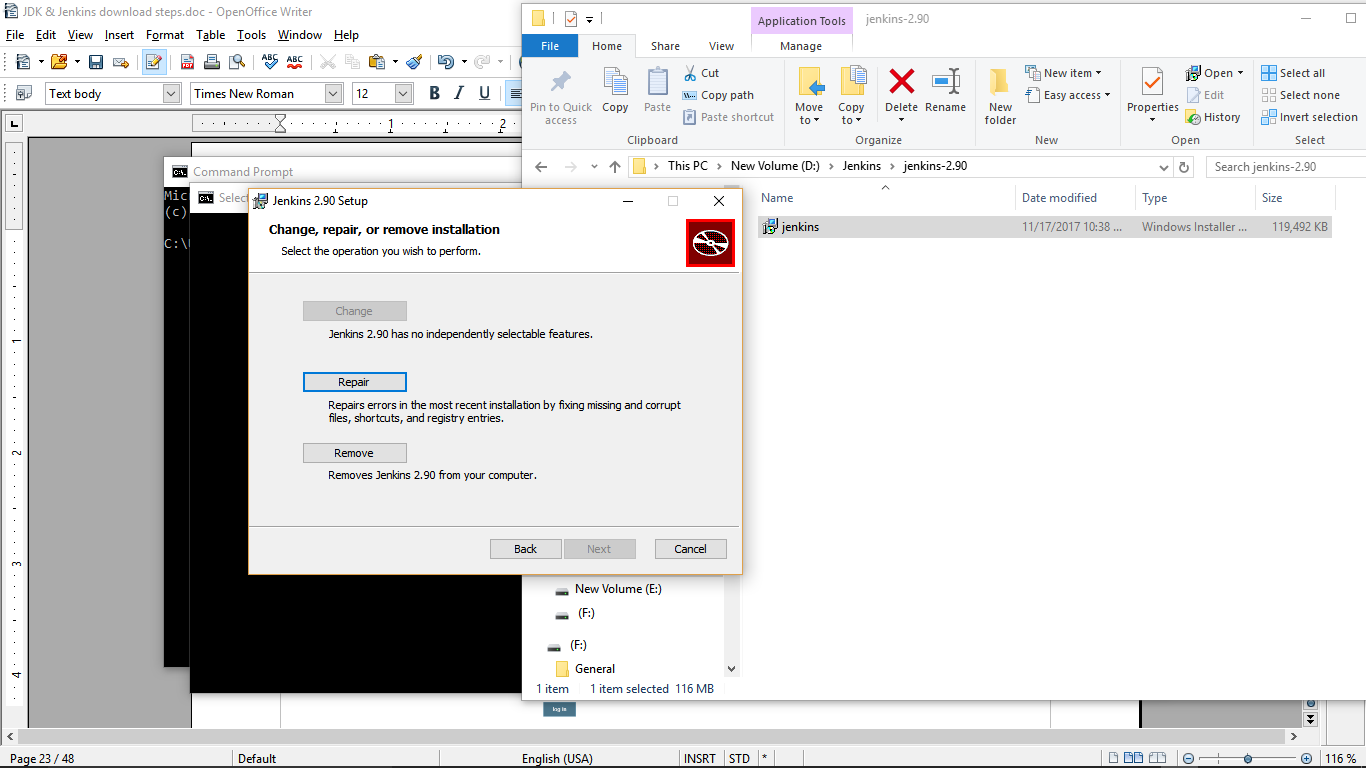Open the Page Preview icon
1366x768 pixels.
pos(237,61)
